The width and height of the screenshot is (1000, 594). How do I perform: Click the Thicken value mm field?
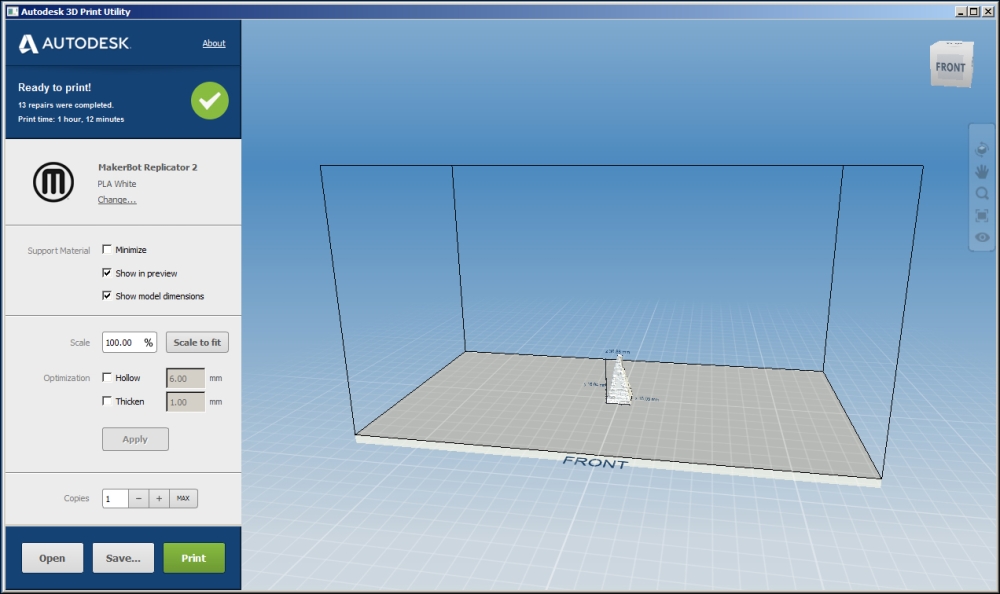pos(186,402)
